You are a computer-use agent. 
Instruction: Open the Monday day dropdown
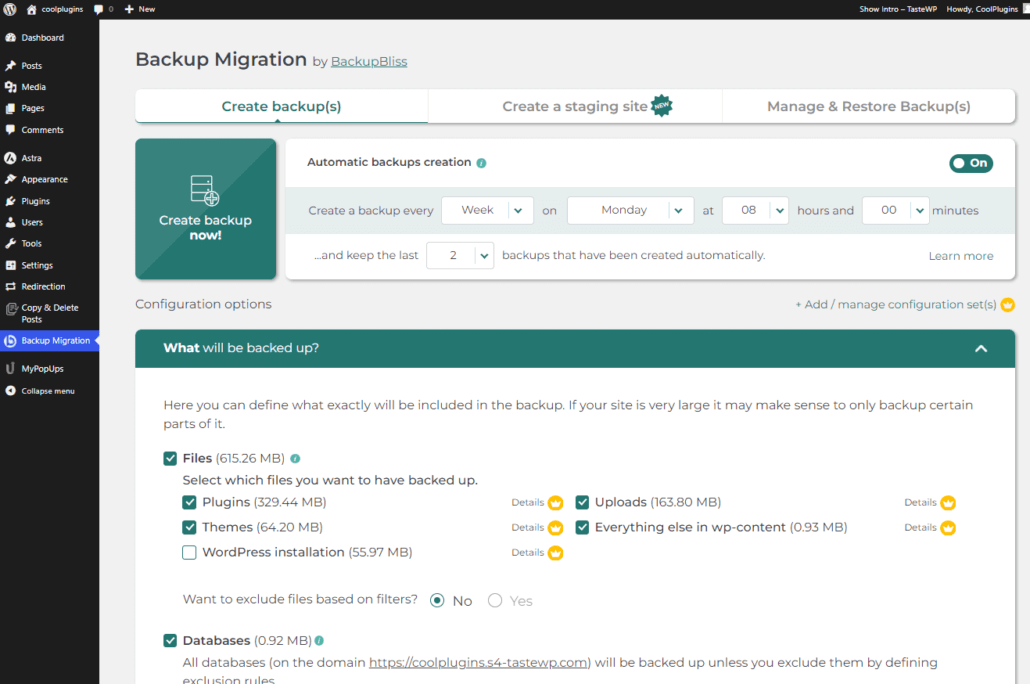pos(631,210)
